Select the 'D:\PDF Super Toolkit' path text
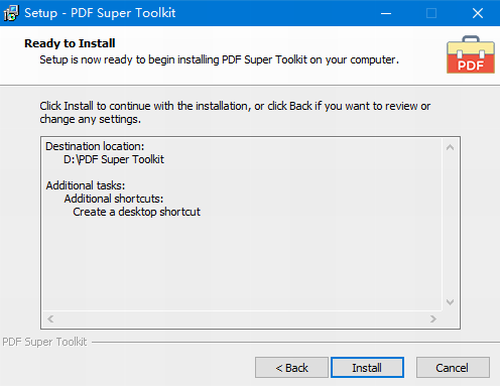This screenshot has height=386, width=500. [114, 159]
